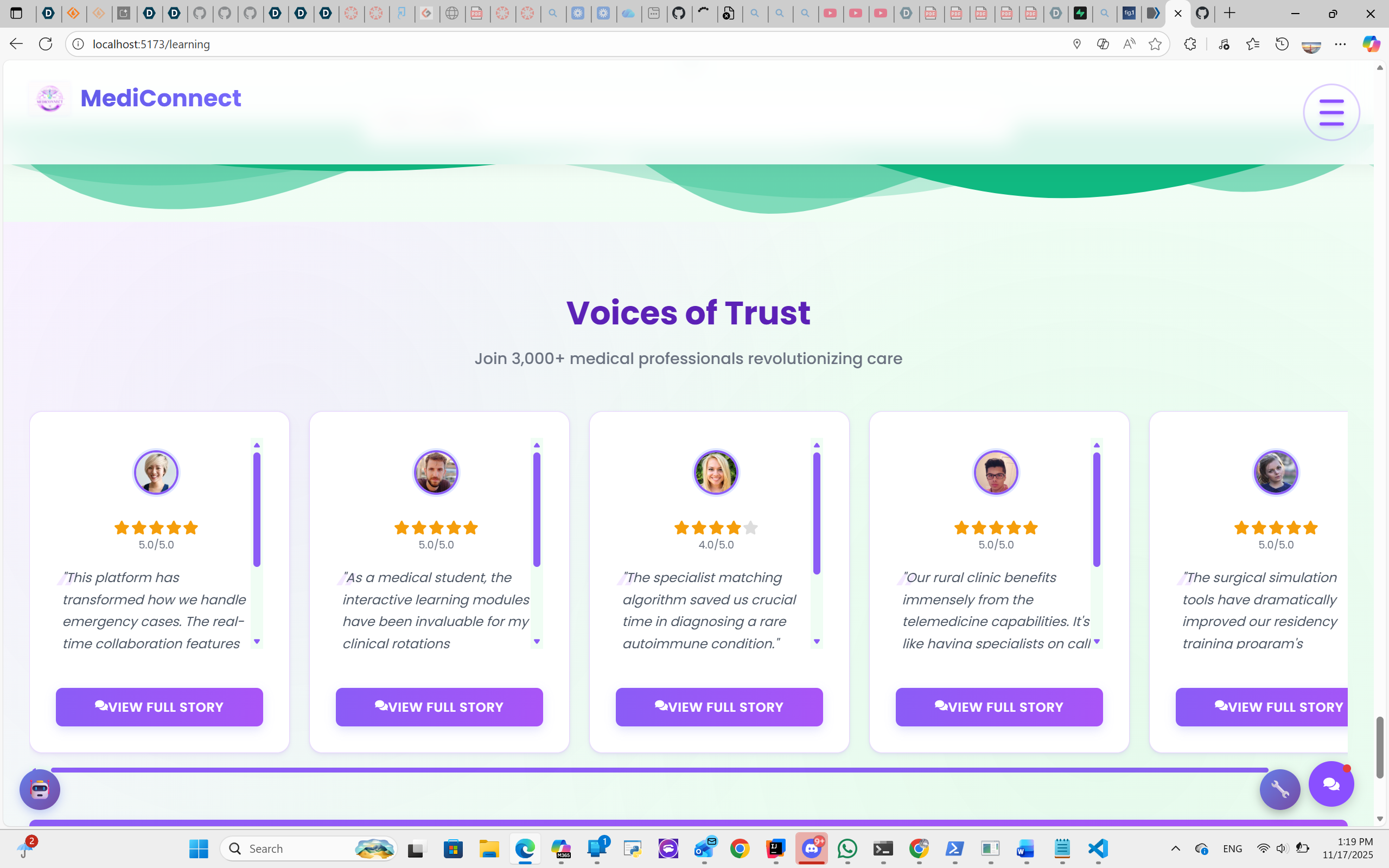The image size is (1389, 868).
Task: Add page to favorites star icon
Action: click(1155, 44)
